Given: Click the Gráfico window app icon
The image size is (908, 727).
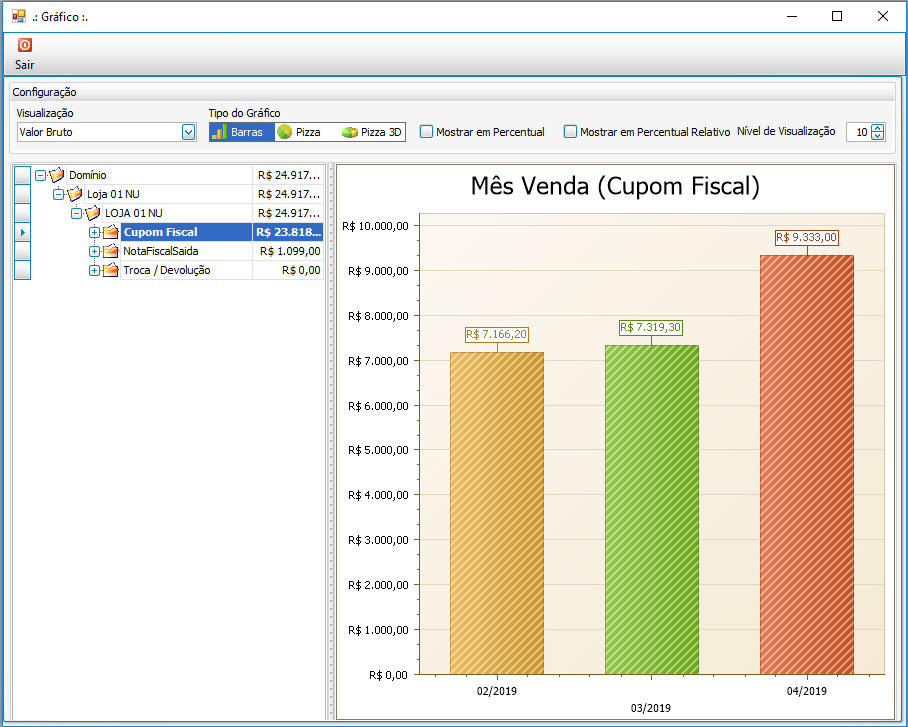Looking at the screenshot, I should click(19, 16).
